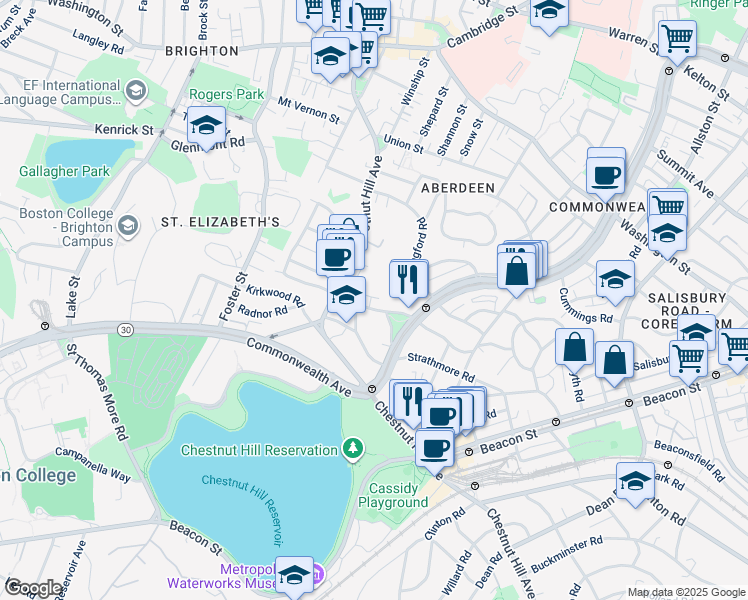Open the Boston College Brighton Campus pin

click(128, 226)
